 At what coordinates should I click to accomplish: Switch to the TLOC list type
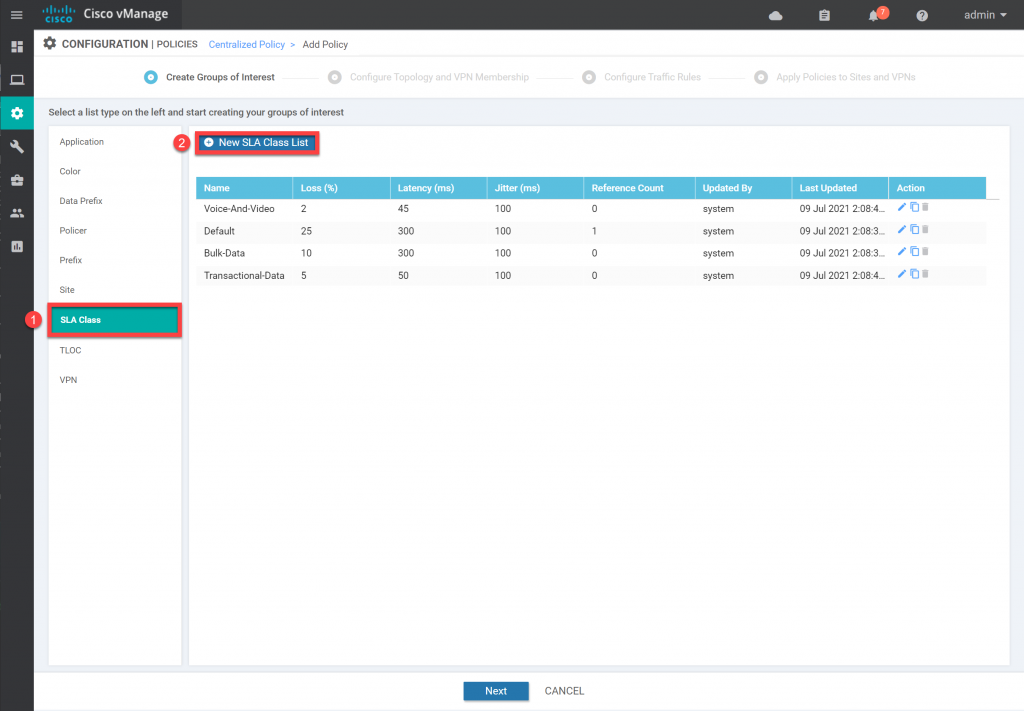coord(70,350)
